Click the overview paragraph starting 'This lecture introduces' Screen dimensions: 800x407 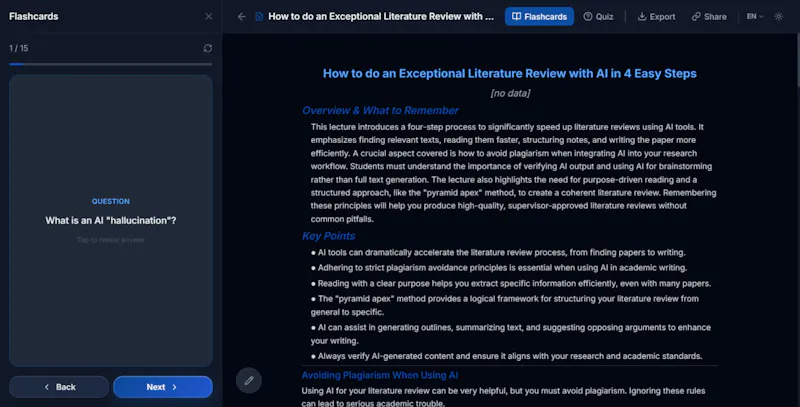tap(513, 173)
